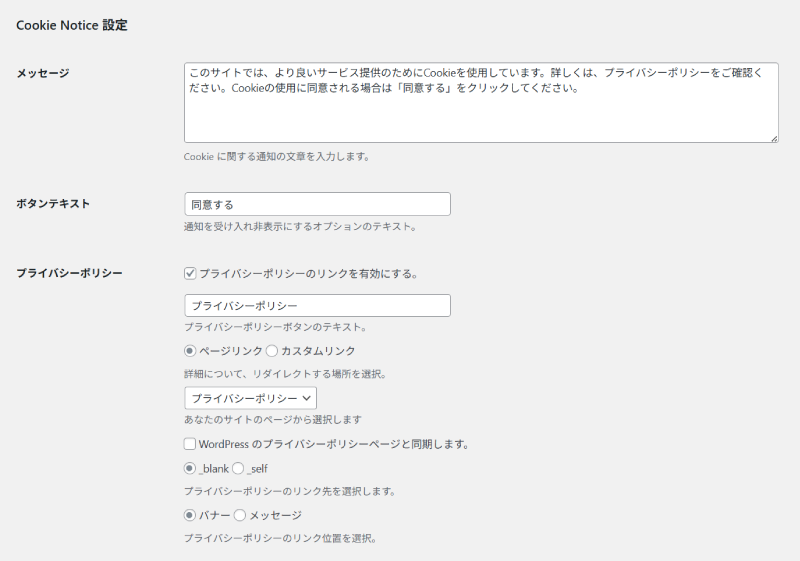Click the ボタンテキスト field containing 同意する

click(x=317, y=204)
